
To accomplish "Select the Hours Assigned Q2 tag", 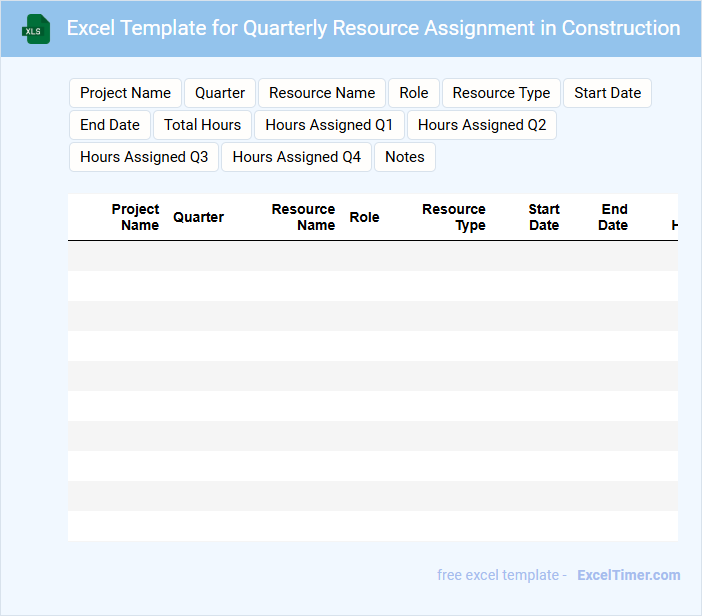I will tap(482, 125).
